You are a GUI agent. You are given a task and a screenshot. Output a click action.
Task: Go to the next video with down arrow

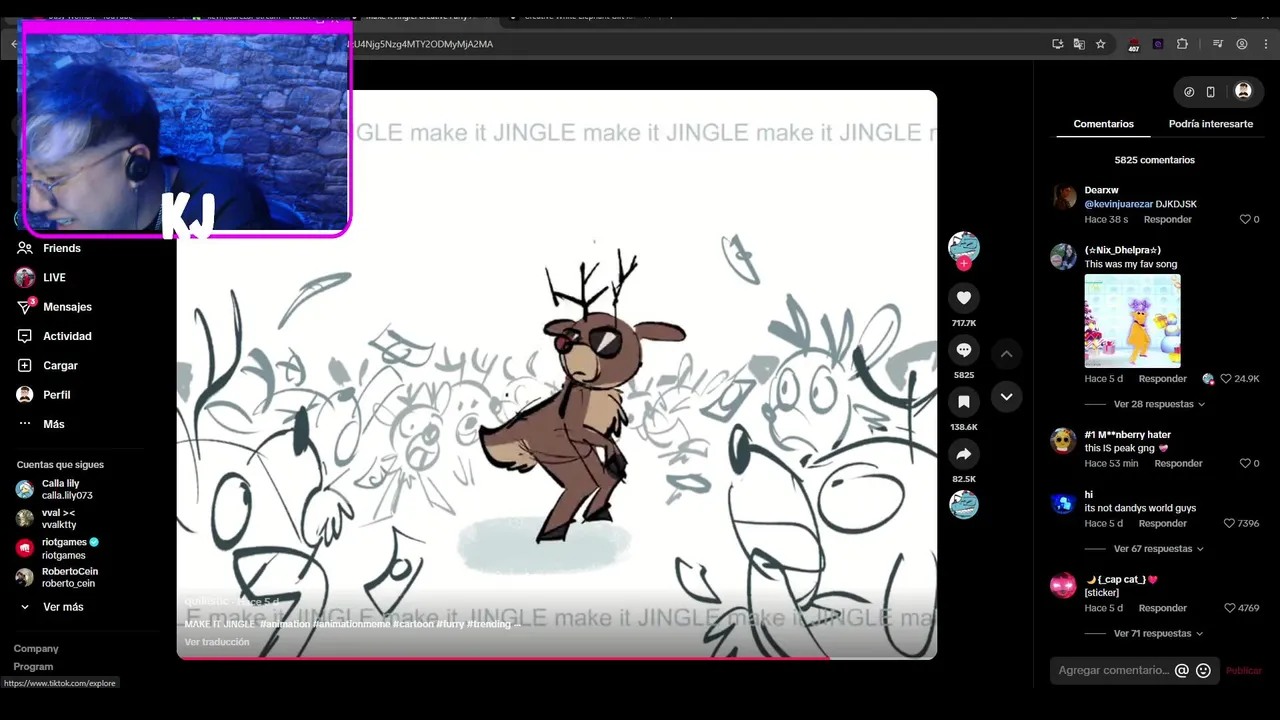[x=1007, y=397]
